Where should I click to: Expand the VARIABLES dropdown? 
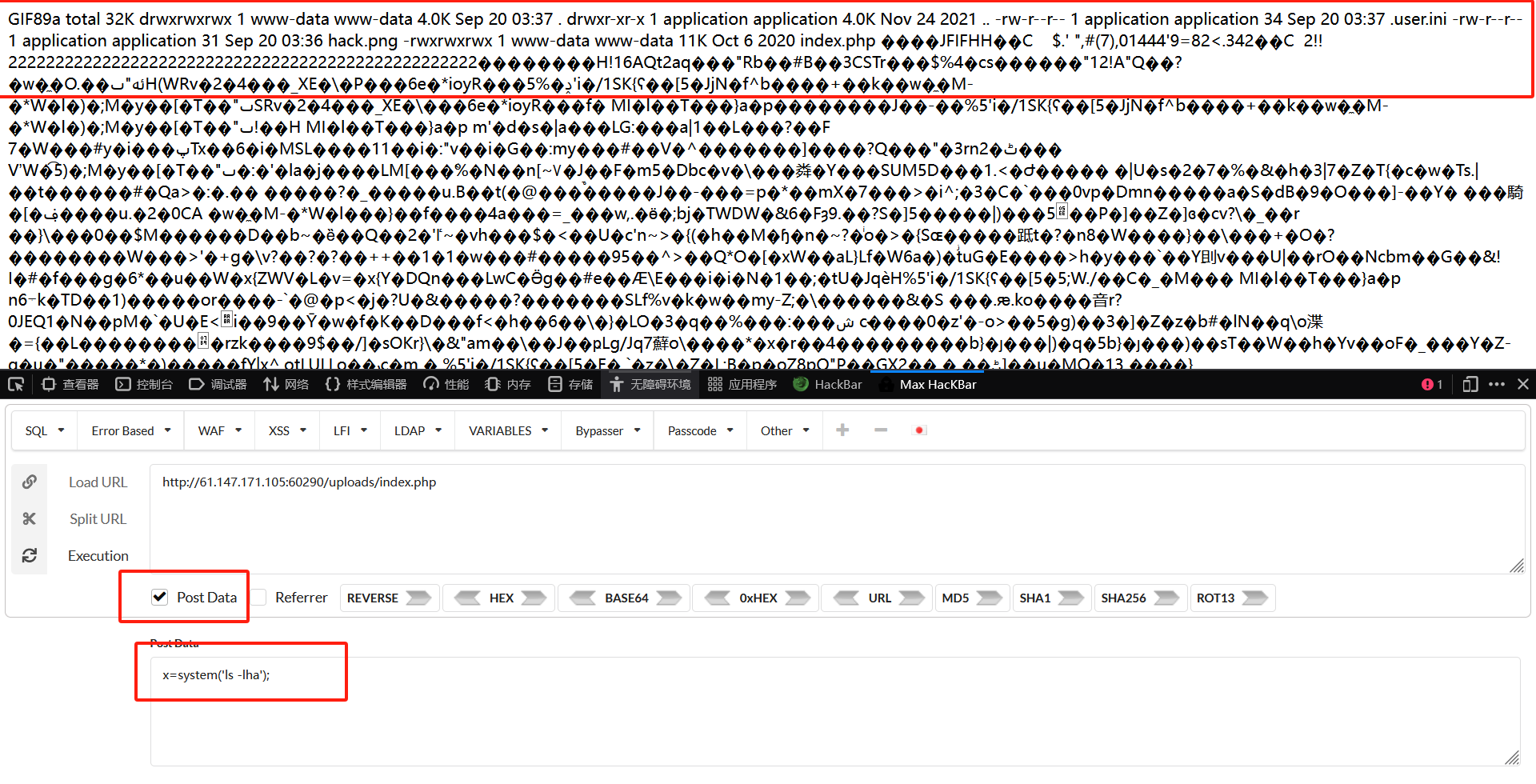pos(509,431)
